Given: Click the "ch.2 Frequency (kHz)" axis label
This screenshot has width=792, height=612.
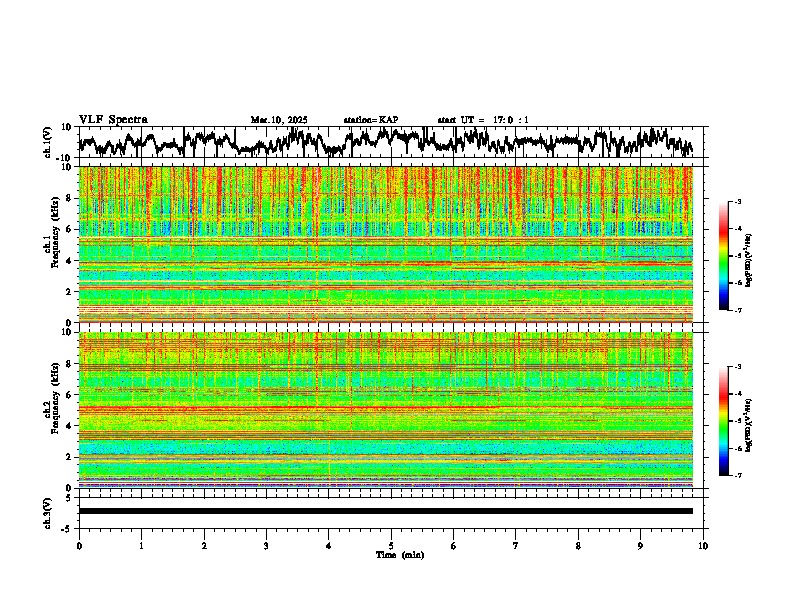Looking at the screenshot, I should [x=51, y=398].
